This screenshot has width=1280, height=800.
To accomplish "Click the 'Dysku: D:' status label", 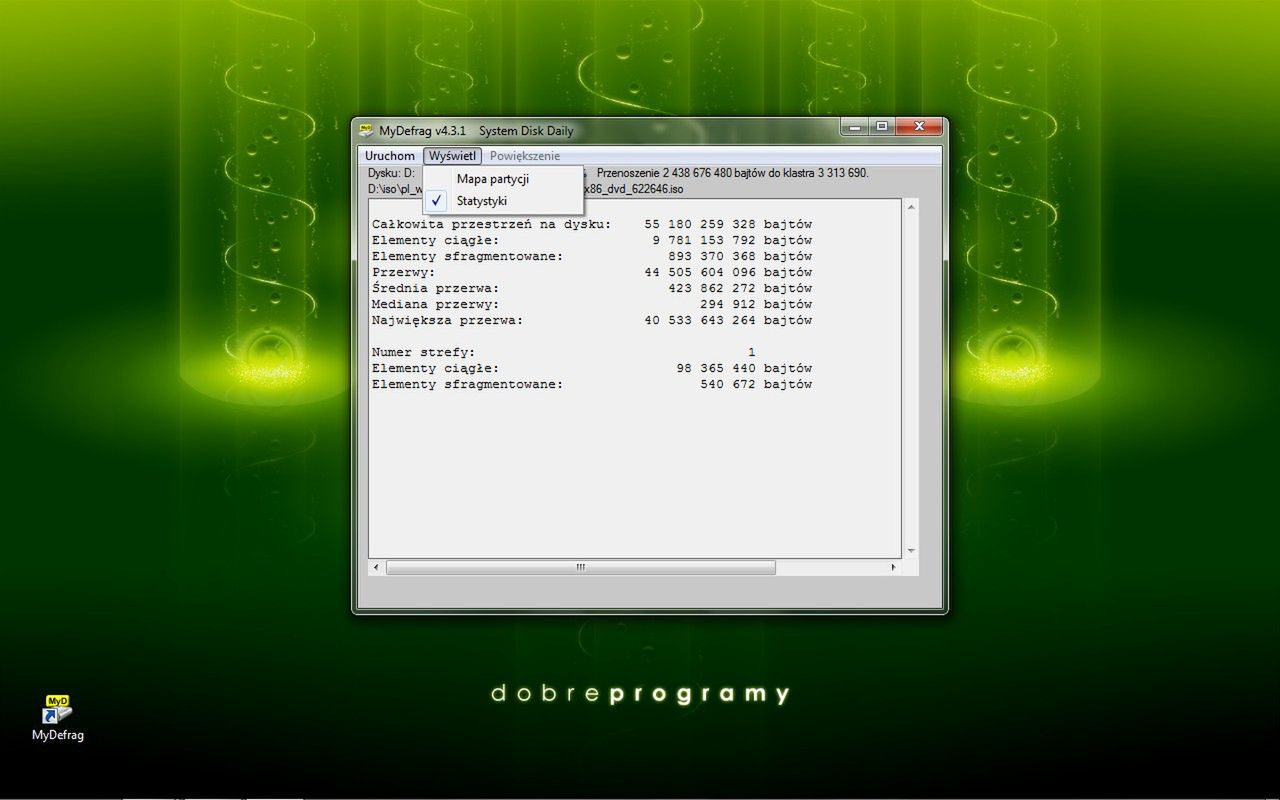I will click(x=391, y=173).
